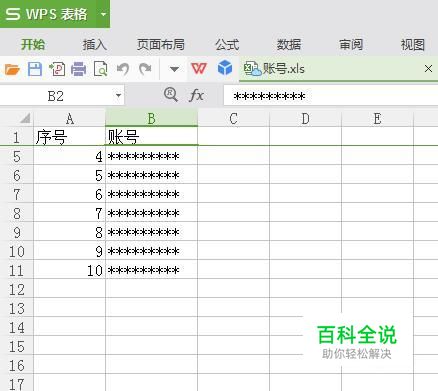This screenshot has width=438, height=391.
Task: Select the masked 账号 cell in row 11
Action: tap(152, 270)
